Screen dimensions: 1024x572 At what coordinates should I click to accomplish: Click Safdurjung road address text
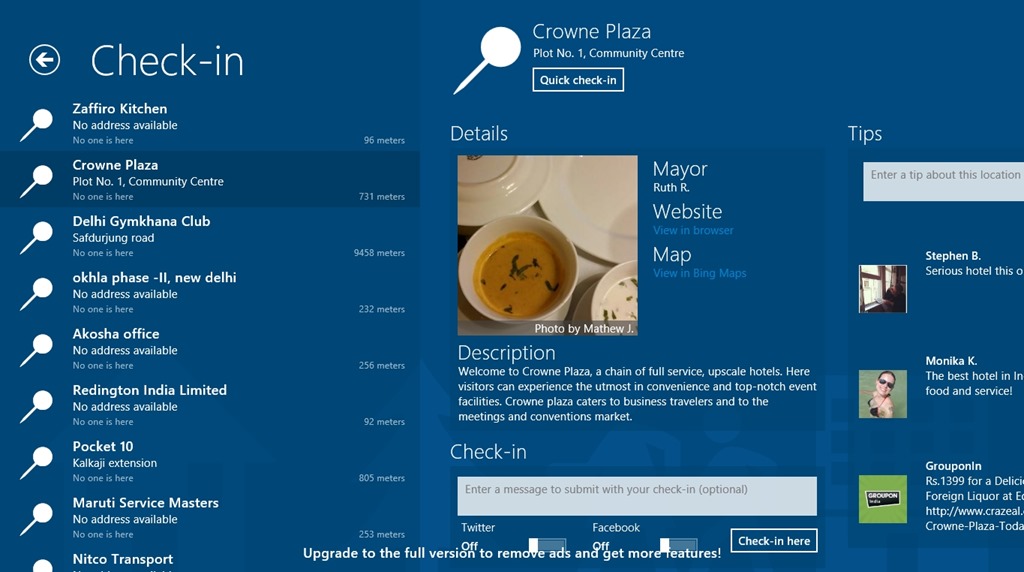(x=114, y=238)
